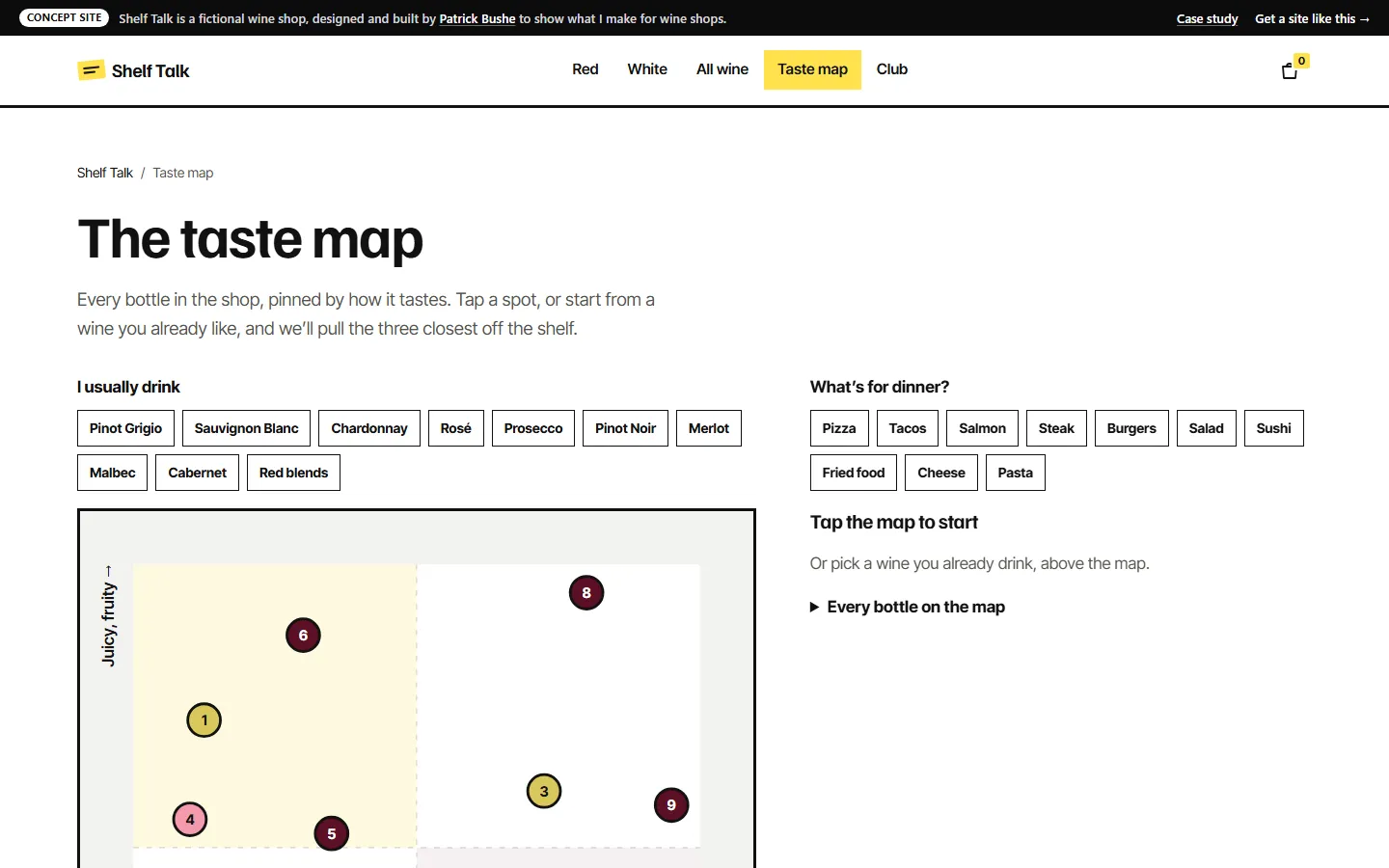Image resolution: width=1389 pixels, height=868 pixels.
Task: Choose Merlot as usual drink
Action: pyautogui.click(x=709, y=428)
